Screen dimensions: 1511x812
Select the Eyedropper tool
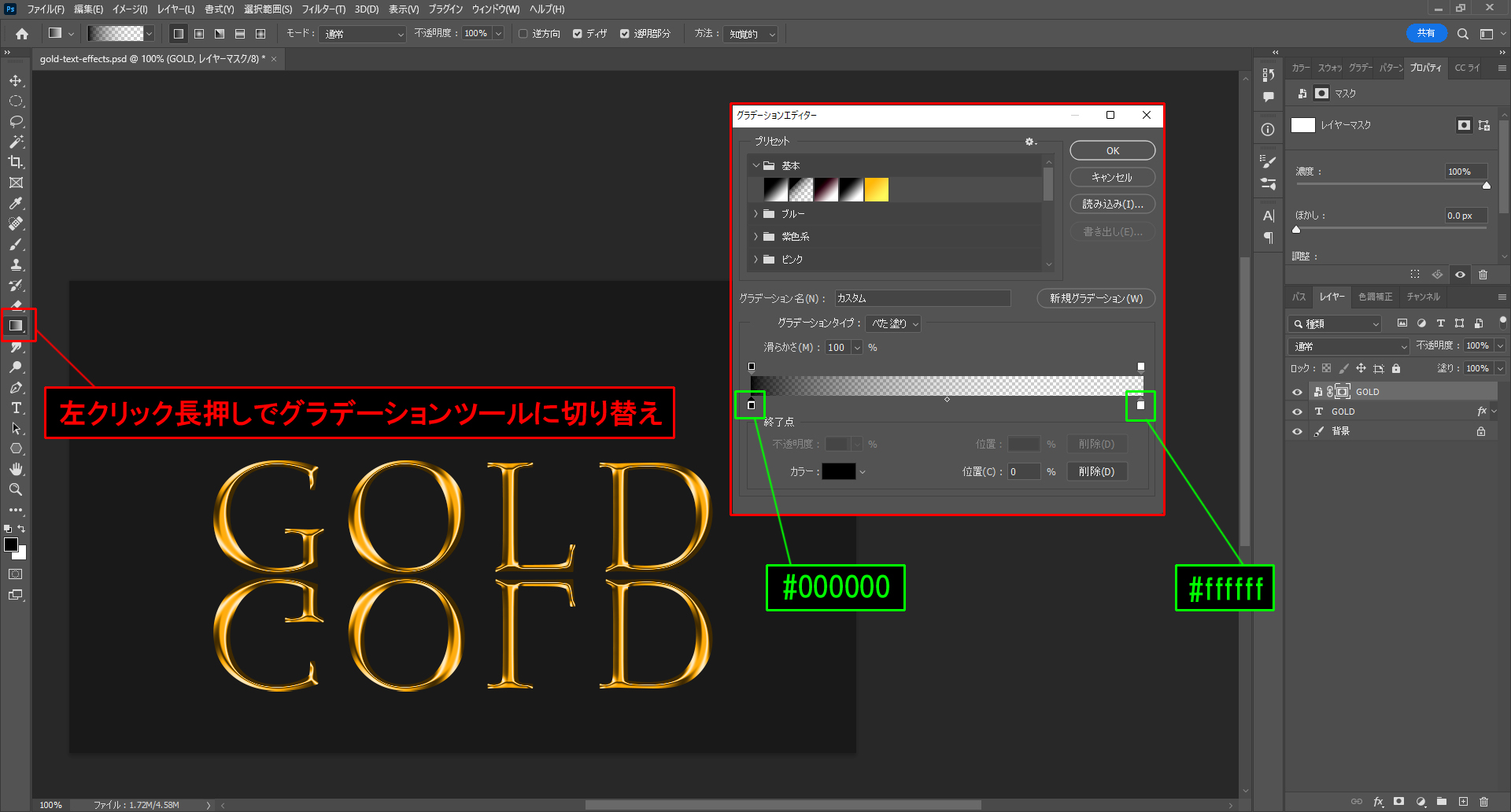(16, 203)
